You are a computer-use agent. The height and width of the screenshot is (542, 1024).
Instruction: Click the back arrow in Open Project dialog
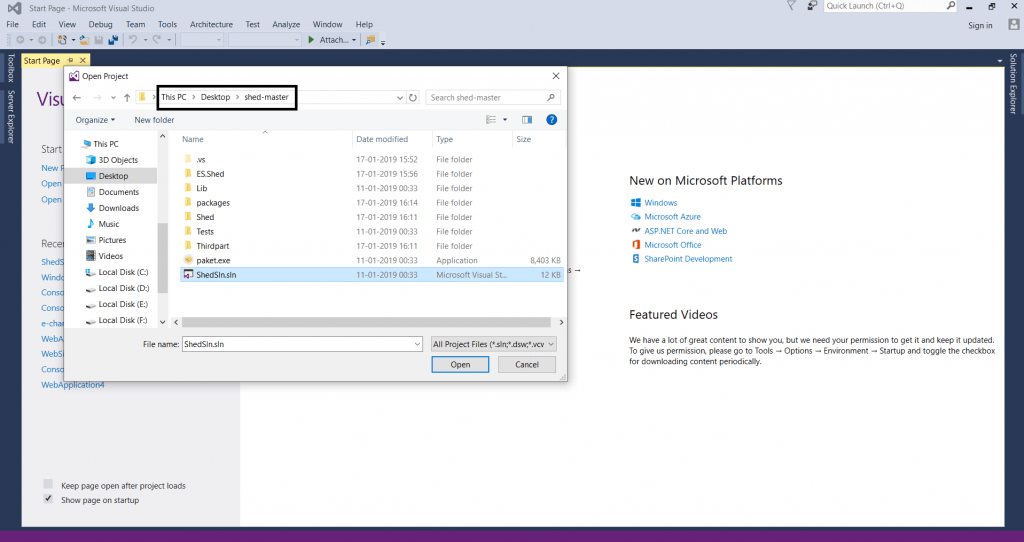tap(77, 97)
